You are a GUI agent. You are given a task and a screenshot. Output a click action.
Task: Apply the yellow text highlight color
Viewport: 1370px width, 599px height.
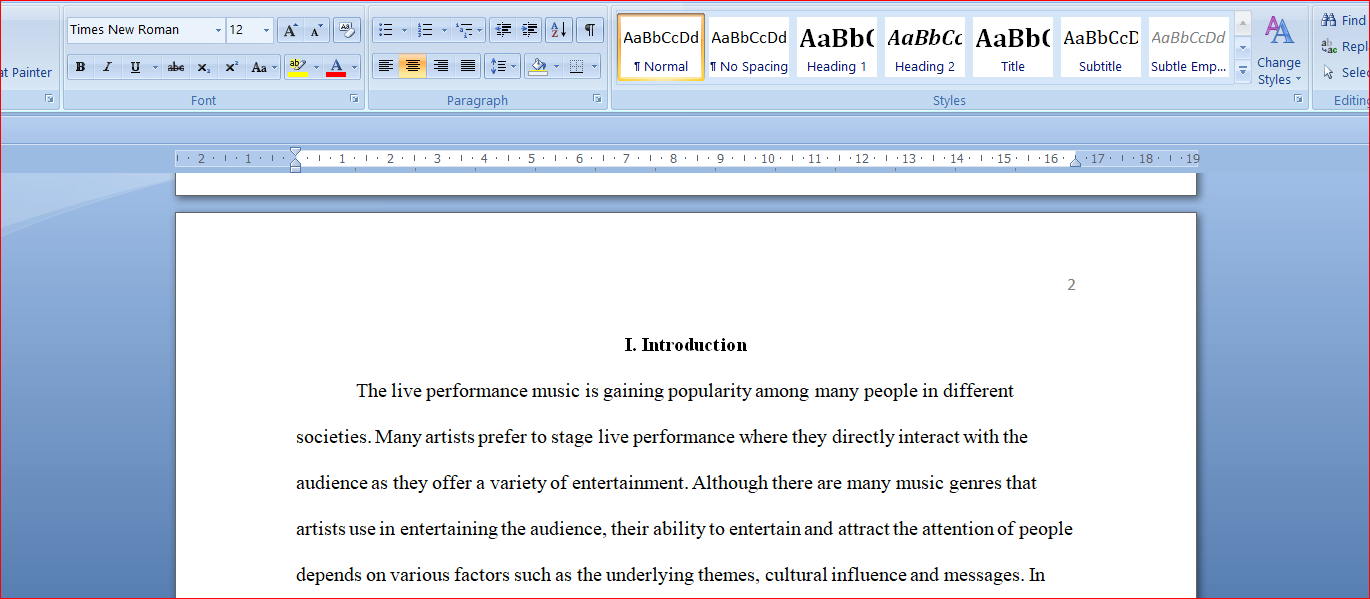point(297,67)
